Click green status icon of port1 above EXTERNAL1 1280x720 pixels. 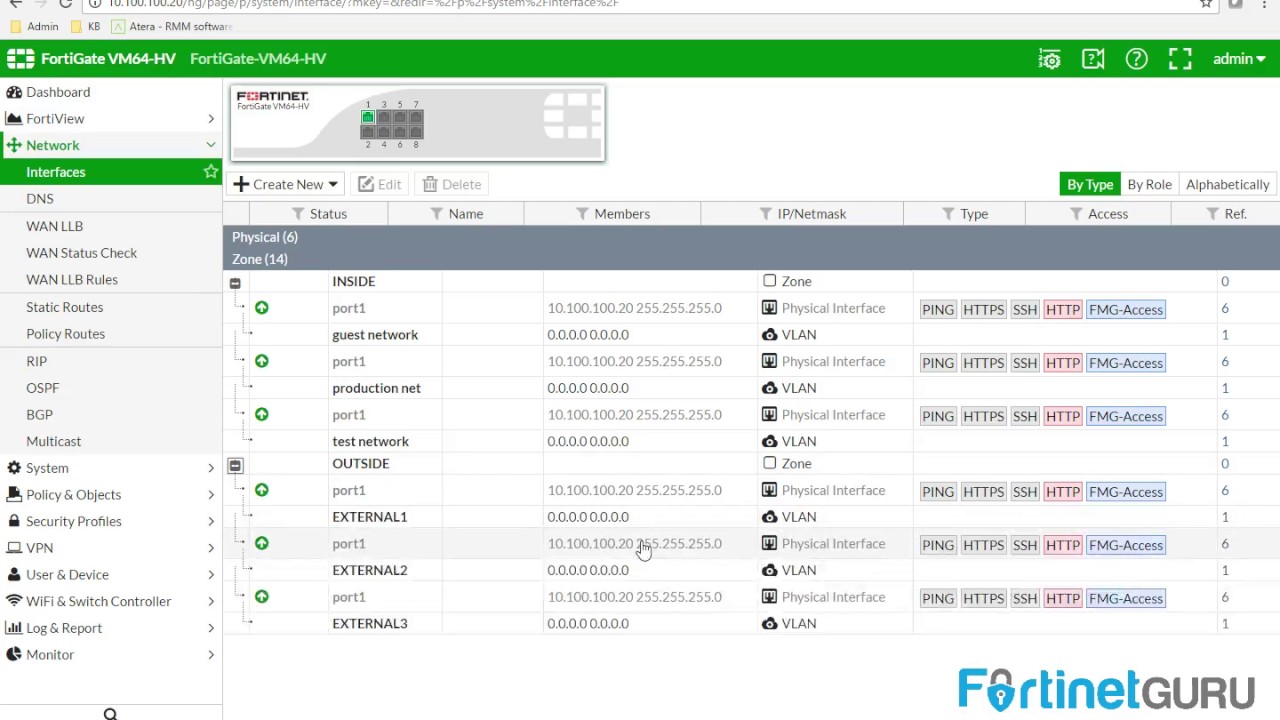pyautogui.click(x=262, y=490)
